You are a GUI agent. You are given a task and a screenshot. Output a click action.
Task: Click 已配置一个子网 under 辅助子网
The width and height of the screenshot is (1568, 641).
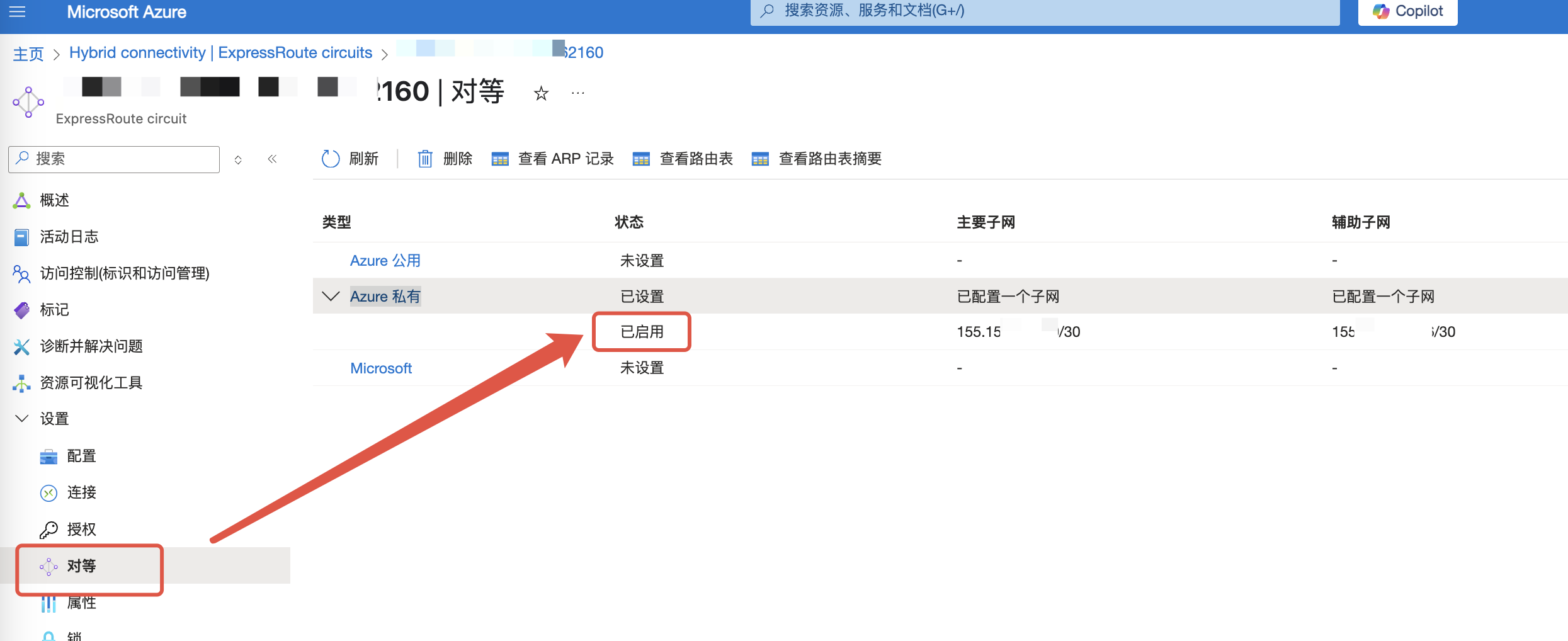click(x=1383, y=297)
